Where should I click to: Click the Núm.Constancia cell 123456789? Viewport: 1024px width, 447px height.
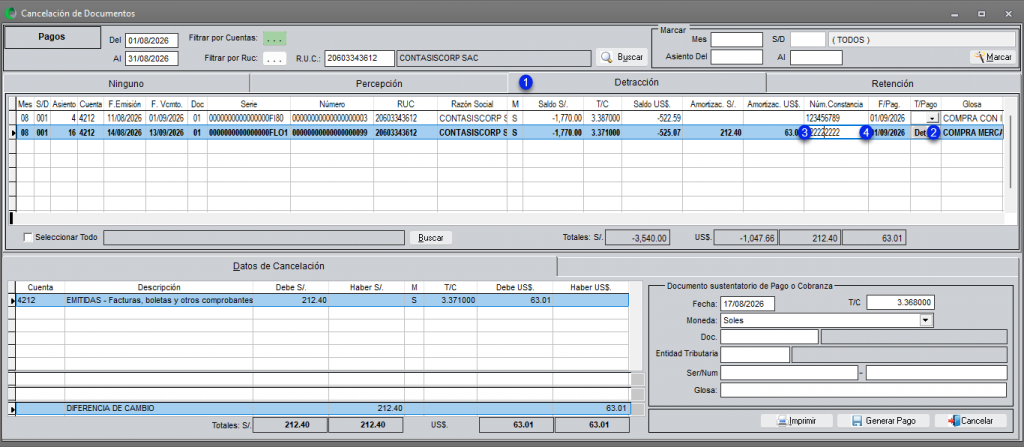click(x=836, y=118)
